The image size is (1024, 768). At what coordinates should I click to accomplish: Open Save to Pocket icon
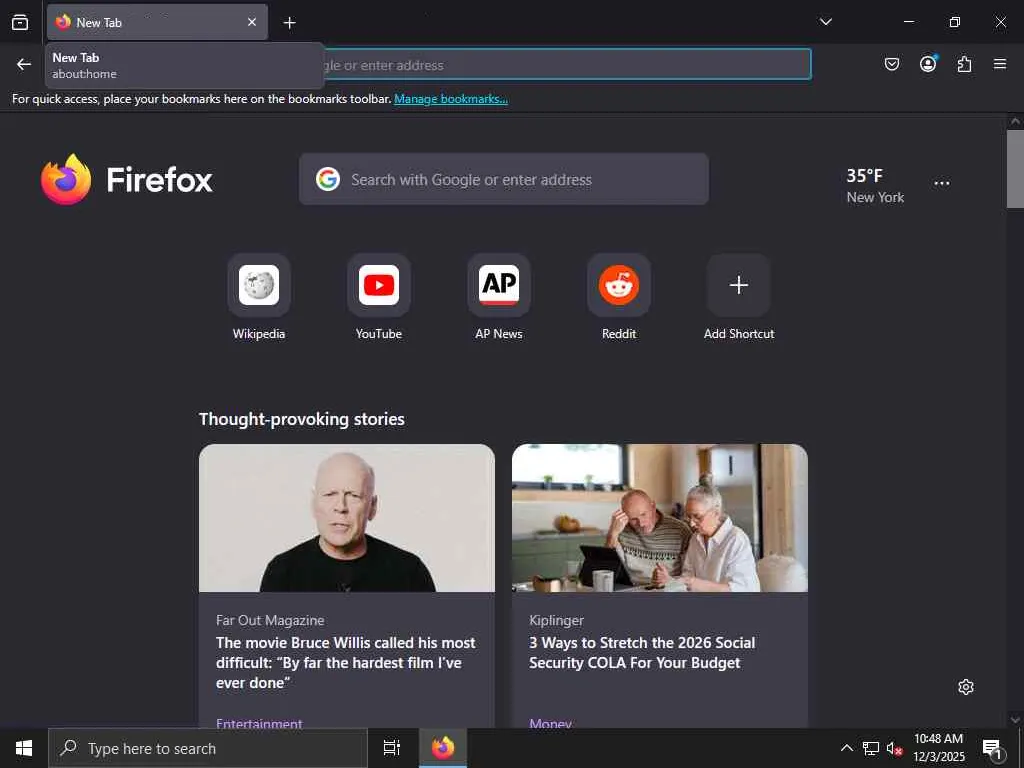891,64
